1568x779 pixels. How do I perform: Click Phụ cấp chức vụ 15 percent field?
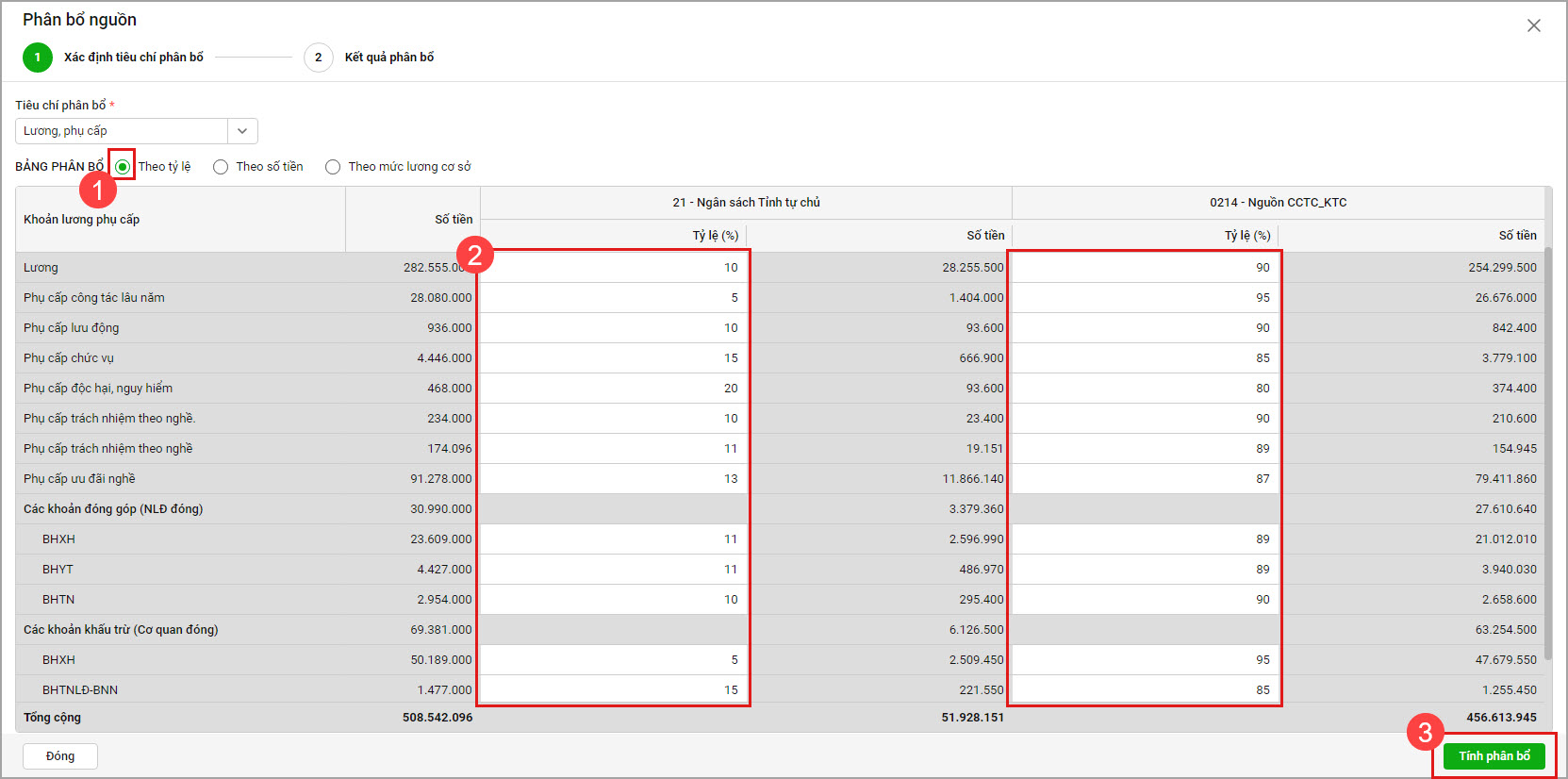click(x=613, y=358)
